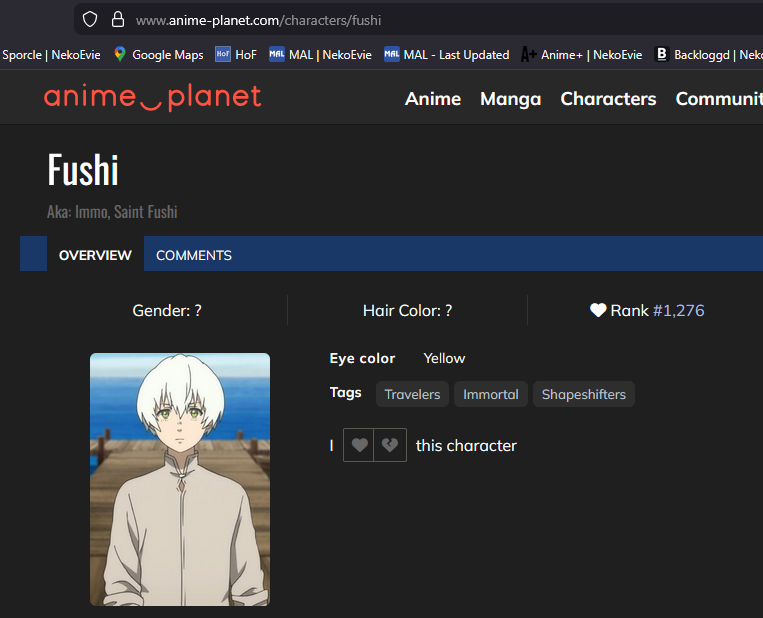The height and width of the screenshot is (618, 763).
Task: Click the 'Gender: ?' text
Action: pyautogui.click(x=167, y=310)
